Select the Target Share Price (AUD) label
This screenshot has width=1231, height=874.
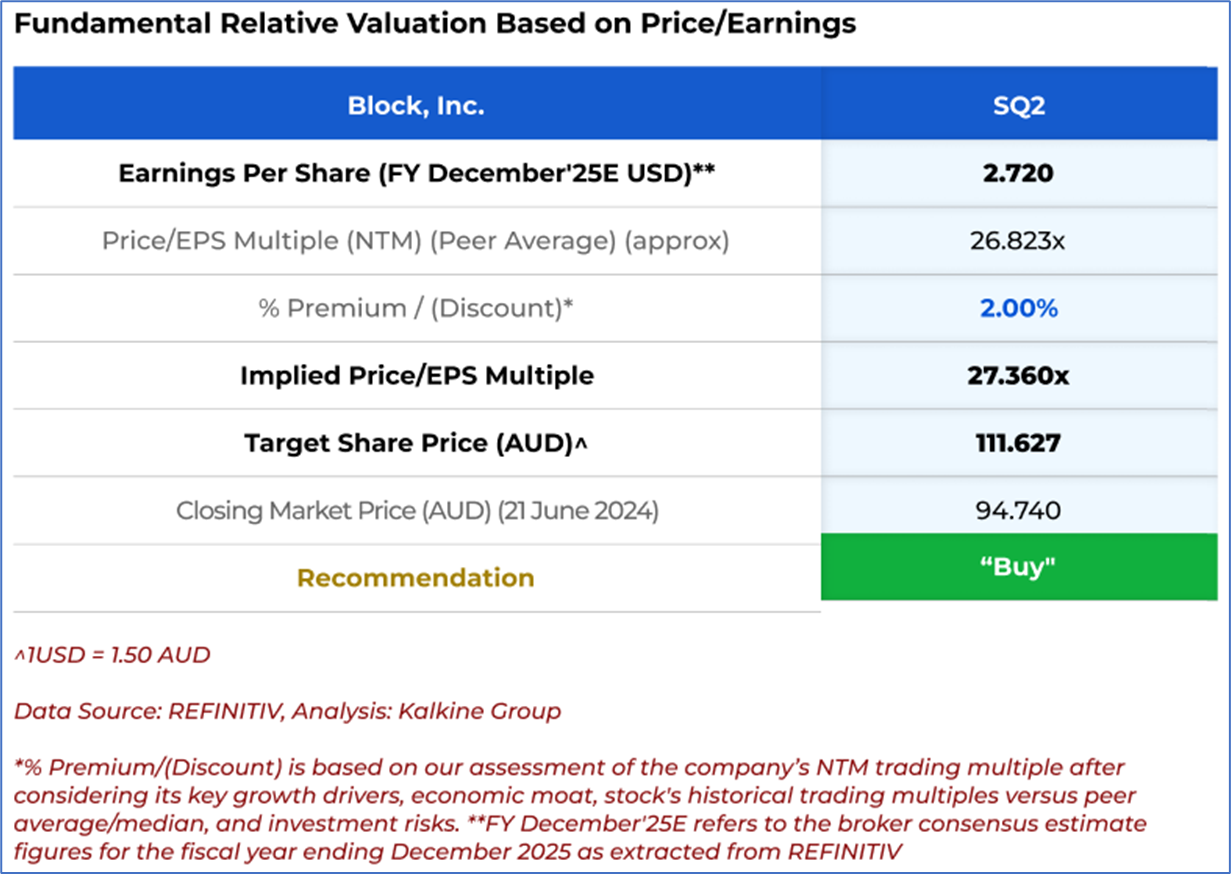click(416, 443)
